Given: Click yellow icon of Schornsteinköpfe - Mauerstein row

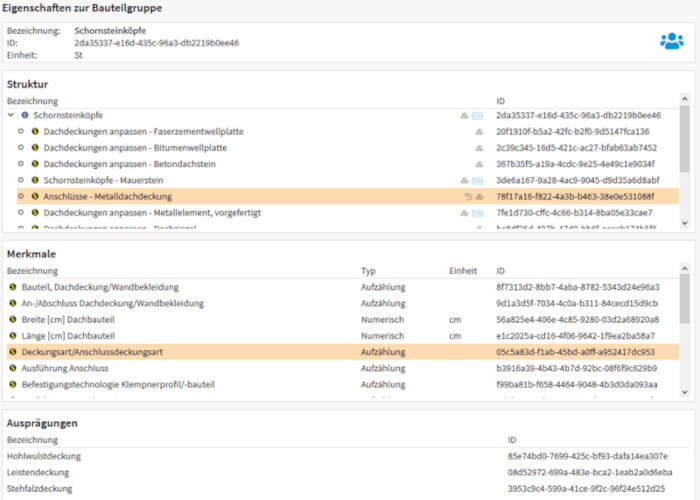Looking at the screenshot, I should click(35, 180).
